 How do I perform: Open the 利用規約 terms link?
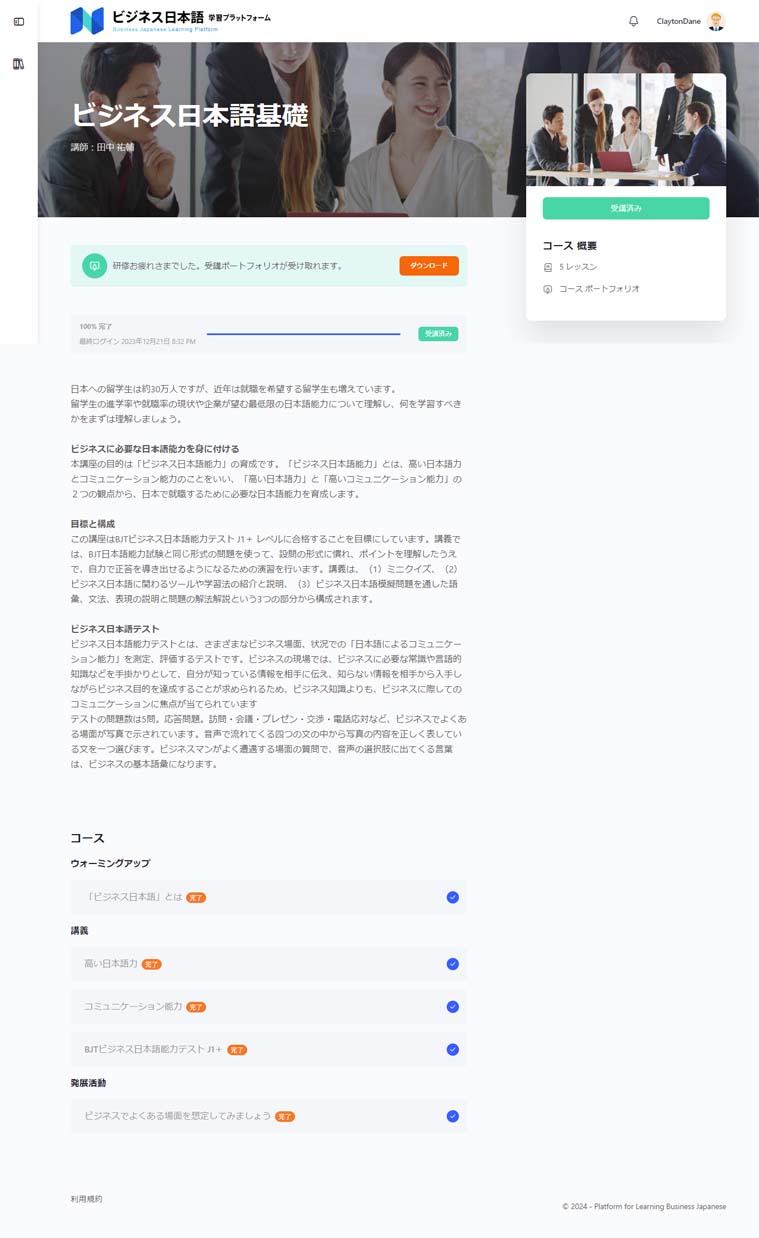(86, 1198)
